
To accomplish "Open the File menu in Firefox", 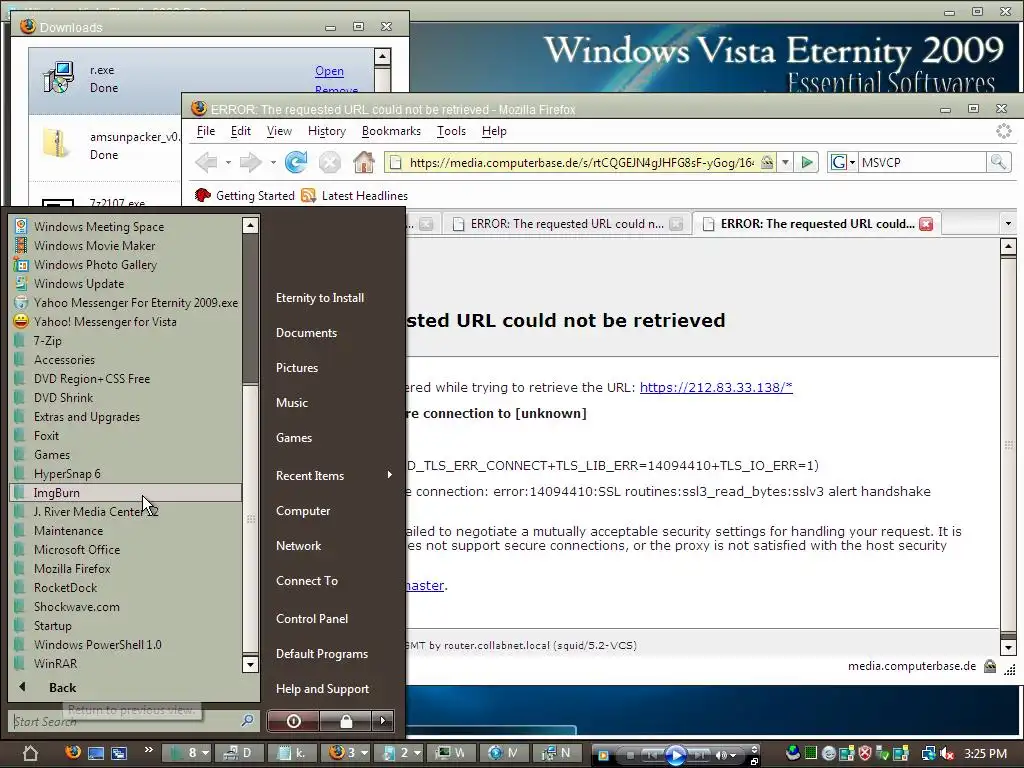I will (206, 131).
